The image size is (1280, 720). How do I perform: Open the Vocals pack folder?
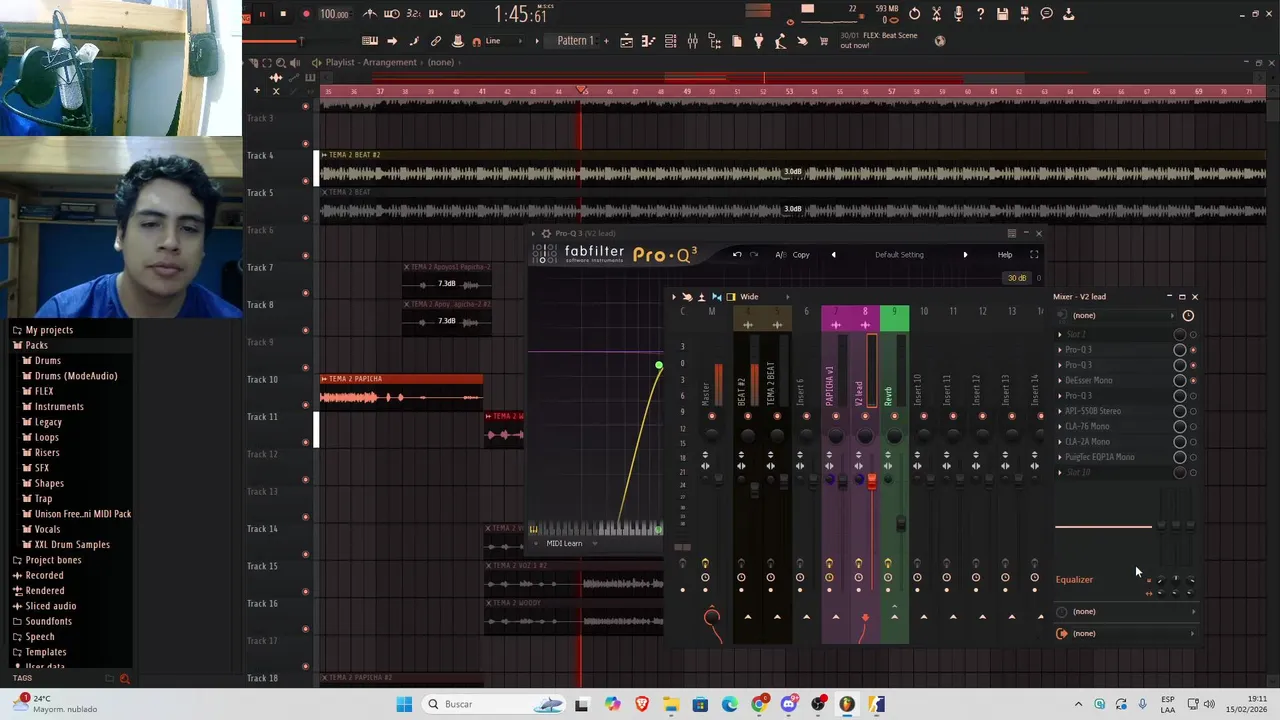point(47,529)
